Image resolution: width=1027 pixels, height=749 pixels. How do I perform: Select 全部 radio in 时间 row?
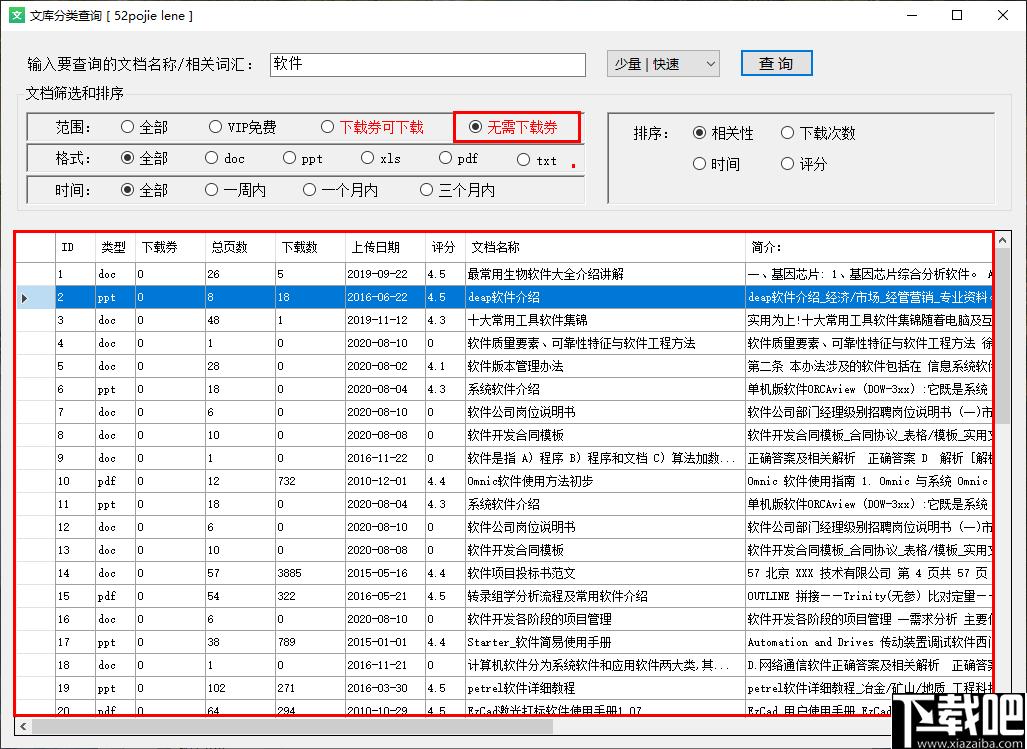144,190
